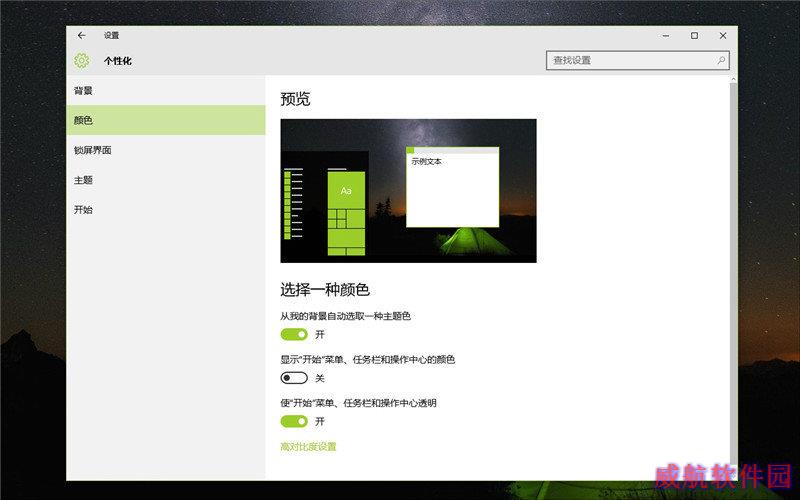Click the 从我的背景自动选取一种主题色 label

[345, 316]
